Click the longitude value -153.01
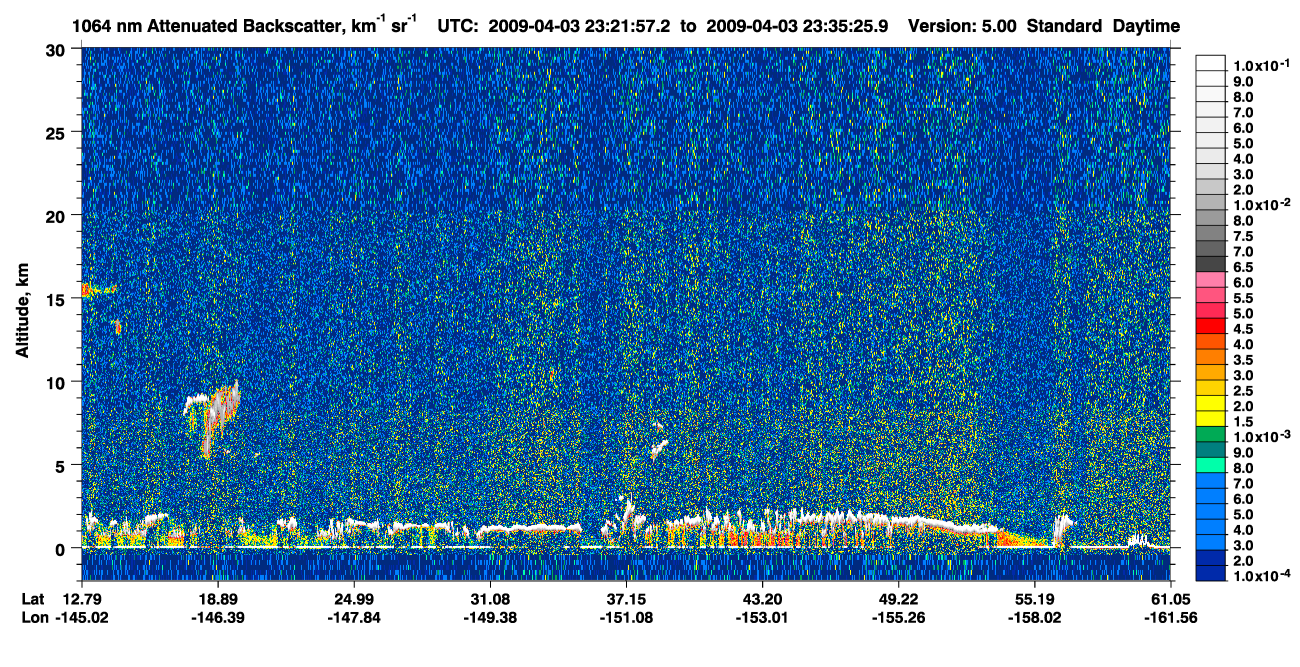The height and width of the screenshot is (667, 1300). point(762,618)
